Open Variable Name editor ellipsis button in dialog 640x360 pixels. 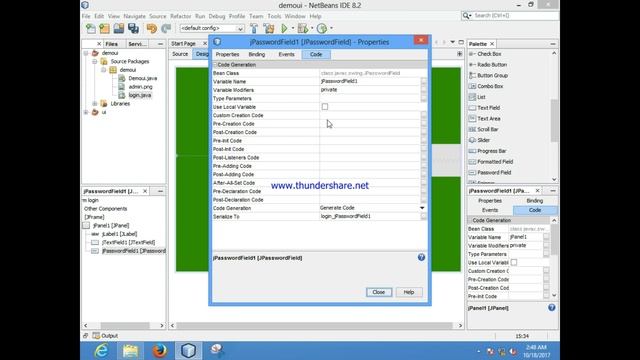(x=424, y=81)
